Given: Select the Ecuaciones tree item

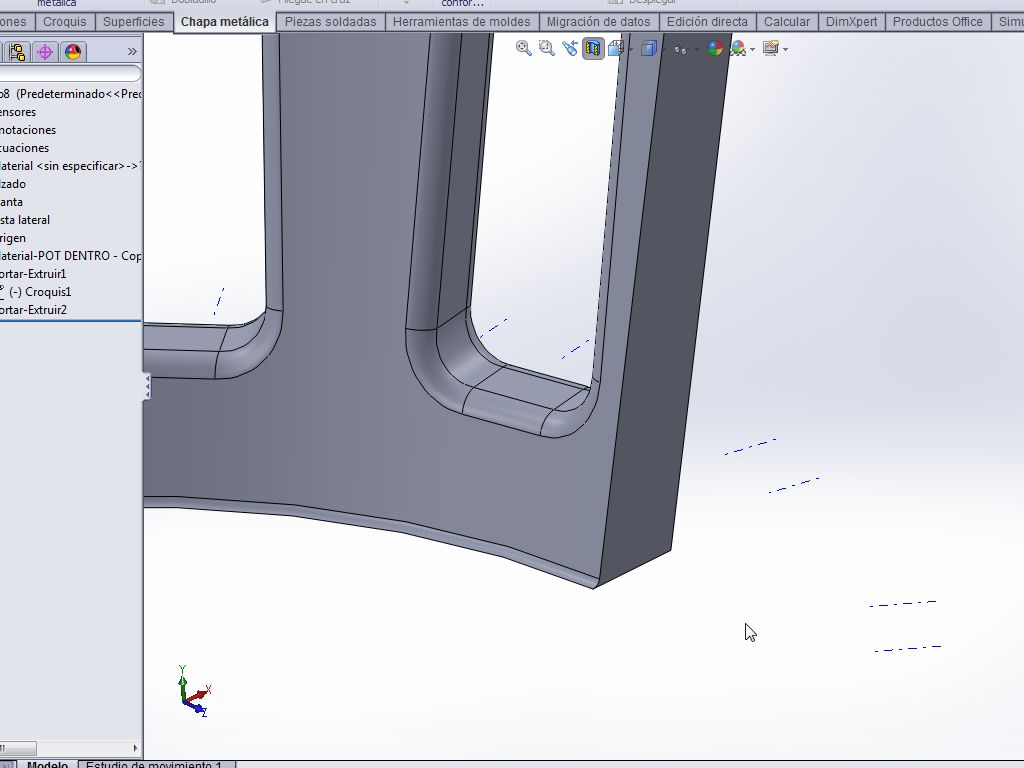Looking at the screenshot, I should (x=24, y=148).
